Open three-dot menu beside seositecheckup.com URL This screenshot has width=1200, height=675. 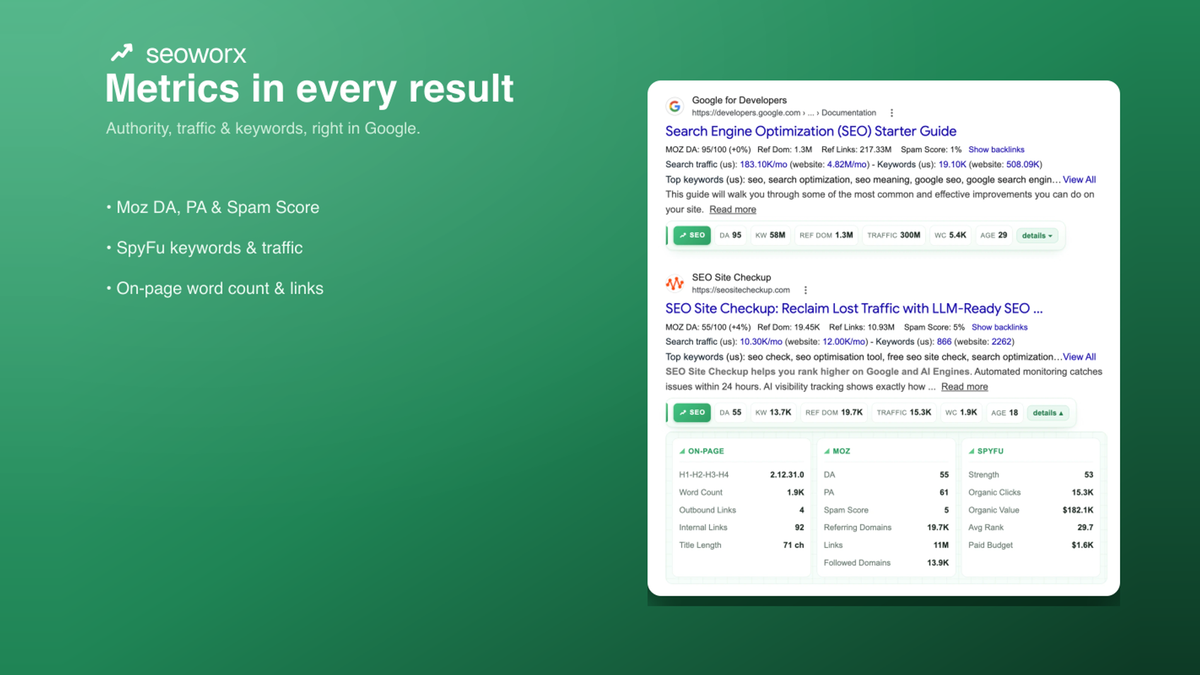806,290
